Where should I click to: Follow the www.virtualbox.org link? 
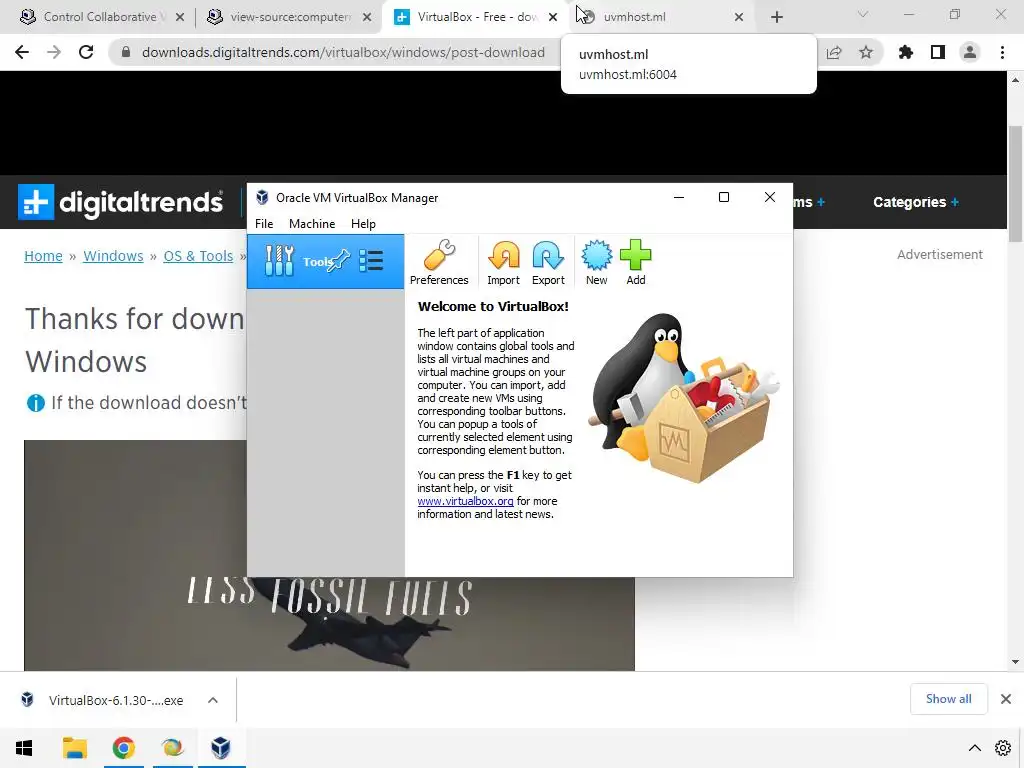tap(465, 501)
